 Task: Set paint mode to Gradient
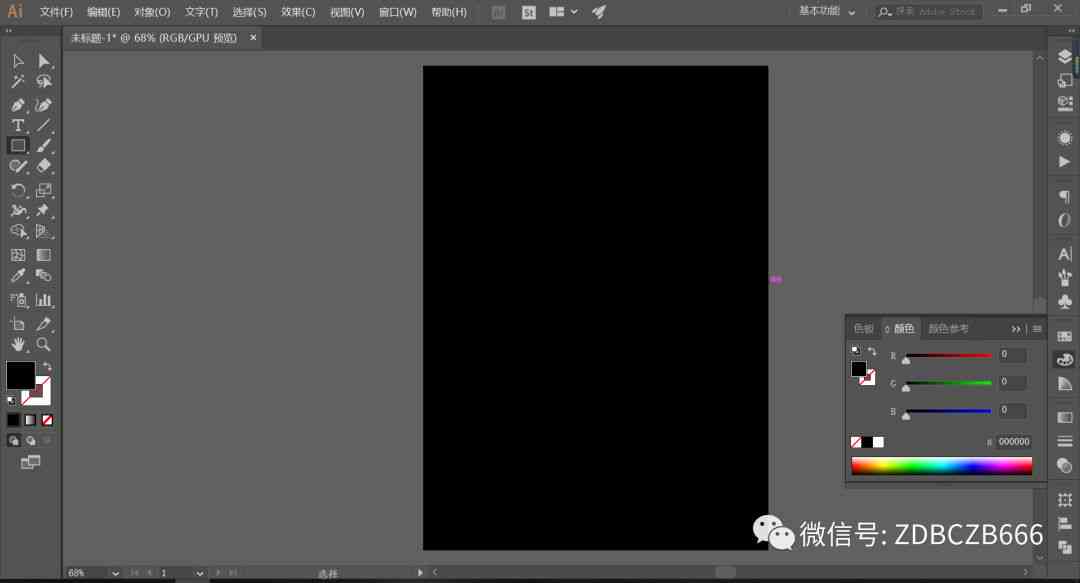click(x=30, y=420)
